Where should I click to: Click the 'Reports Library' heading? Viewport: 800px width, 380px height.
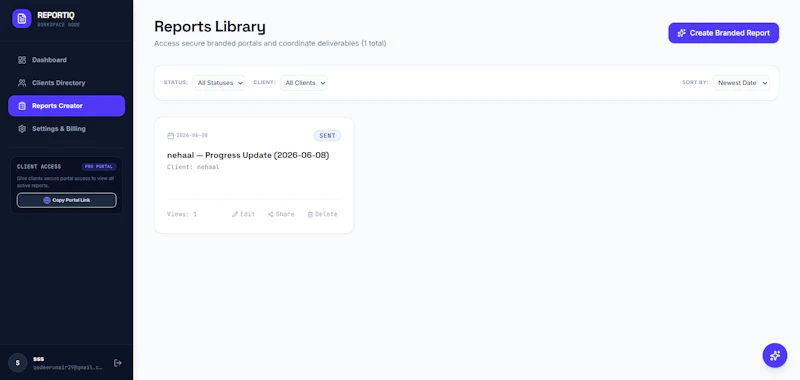(210, 26)
